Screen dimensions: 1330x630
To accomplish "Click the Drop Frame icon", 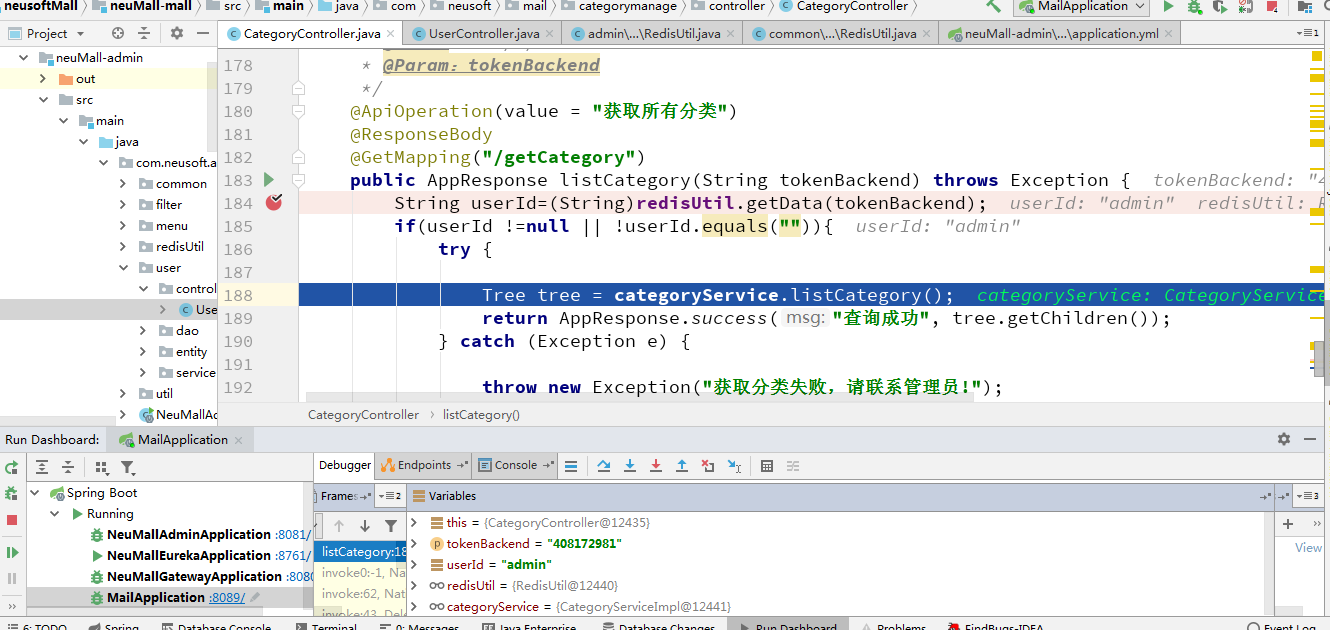I will click(708, 466).
